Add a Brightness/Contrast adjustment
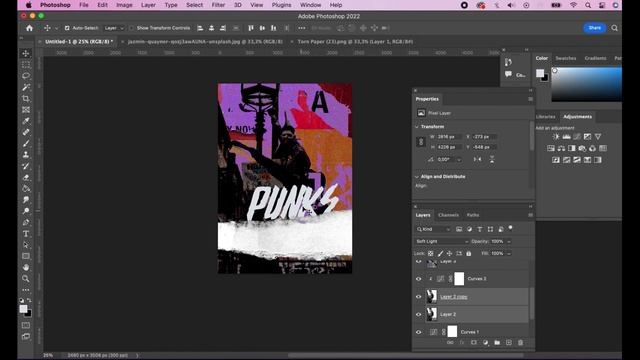Screen dimensions: 640x360 pos(556,137)
